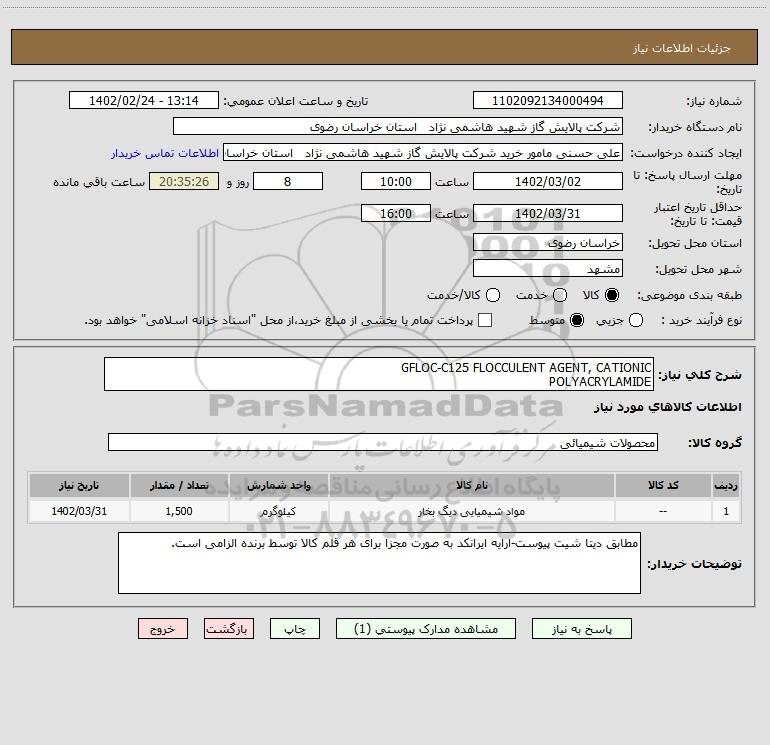770x745 pixels.
Task: Click the unit cell کیلوگرم
Action: click(278, 511)
